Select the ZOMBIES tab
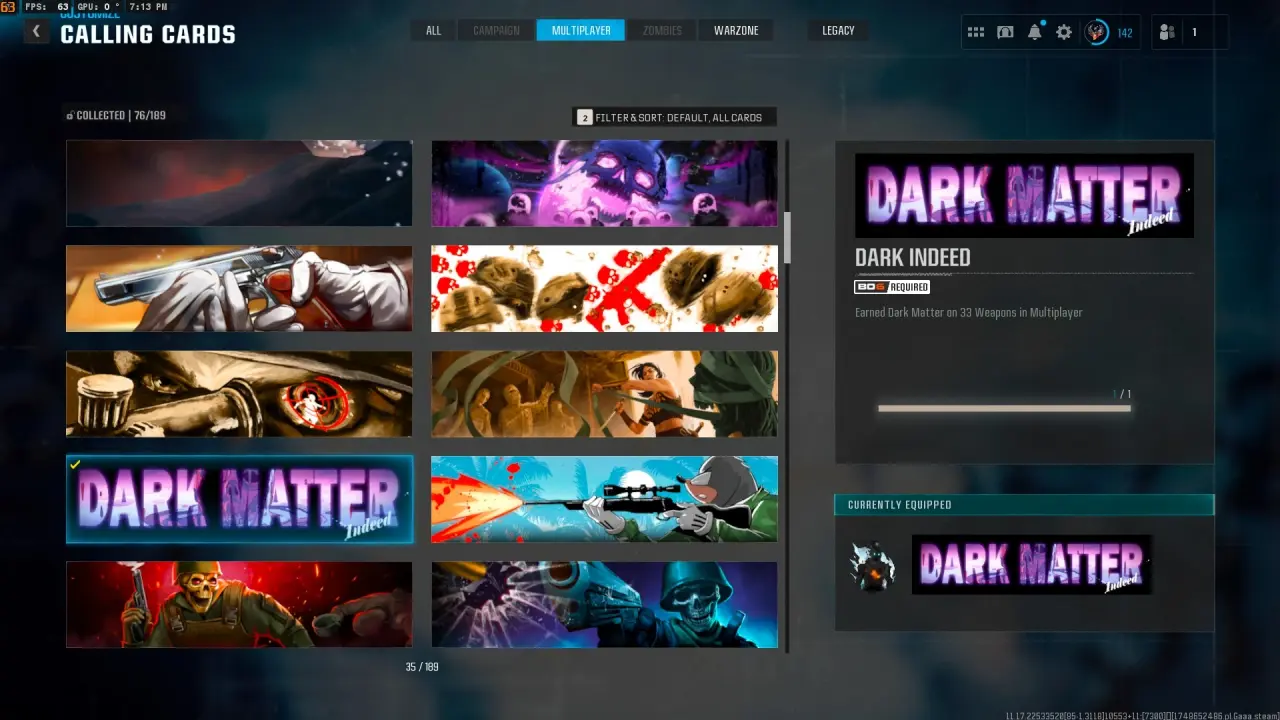Image resolution: width=1280 pixels, height=720 pixels. tap(662, 30)
